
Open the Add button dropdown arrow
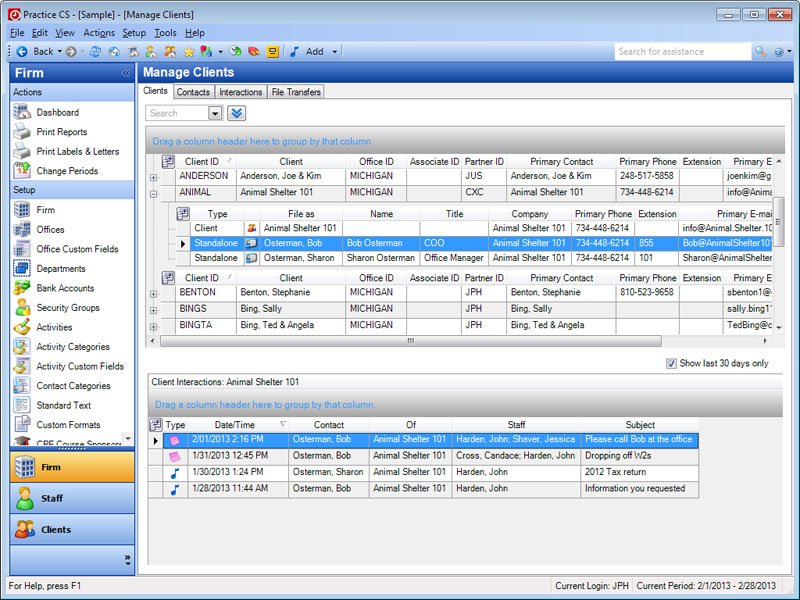[334, 52]
